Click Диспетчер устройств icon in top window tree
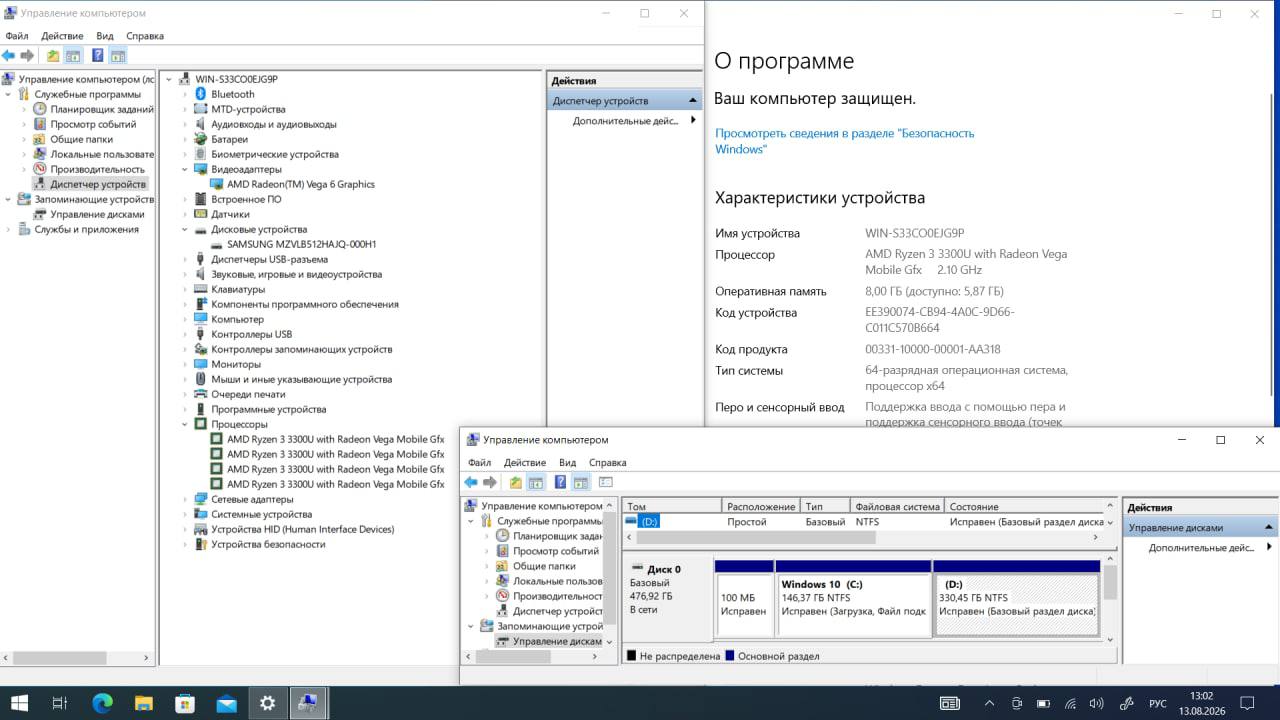Viewport: 1280px width, 720px height. point(40,184)
